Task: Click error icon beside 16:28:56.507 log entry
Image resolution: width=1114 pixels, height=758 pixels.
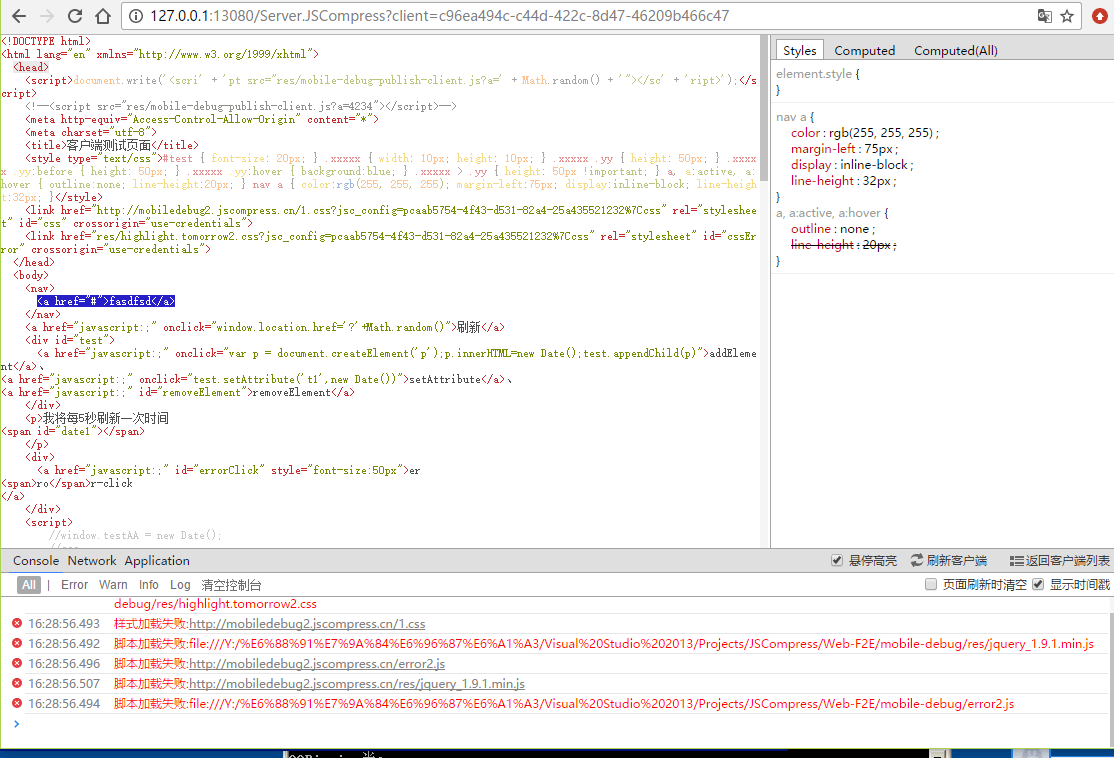Action: (17, 683)
